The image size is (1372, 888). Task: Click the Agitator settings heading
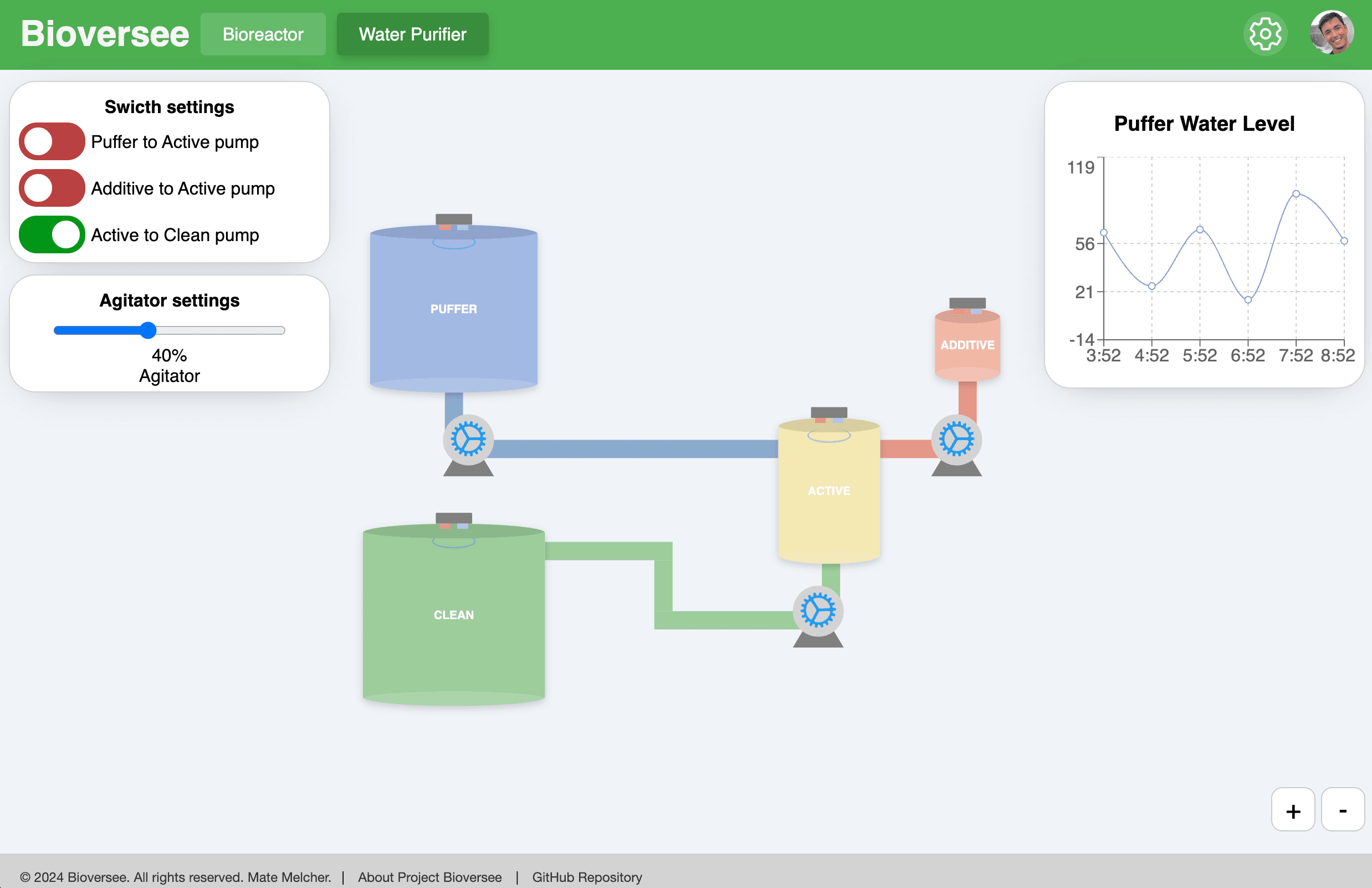[x=169, y=300]
